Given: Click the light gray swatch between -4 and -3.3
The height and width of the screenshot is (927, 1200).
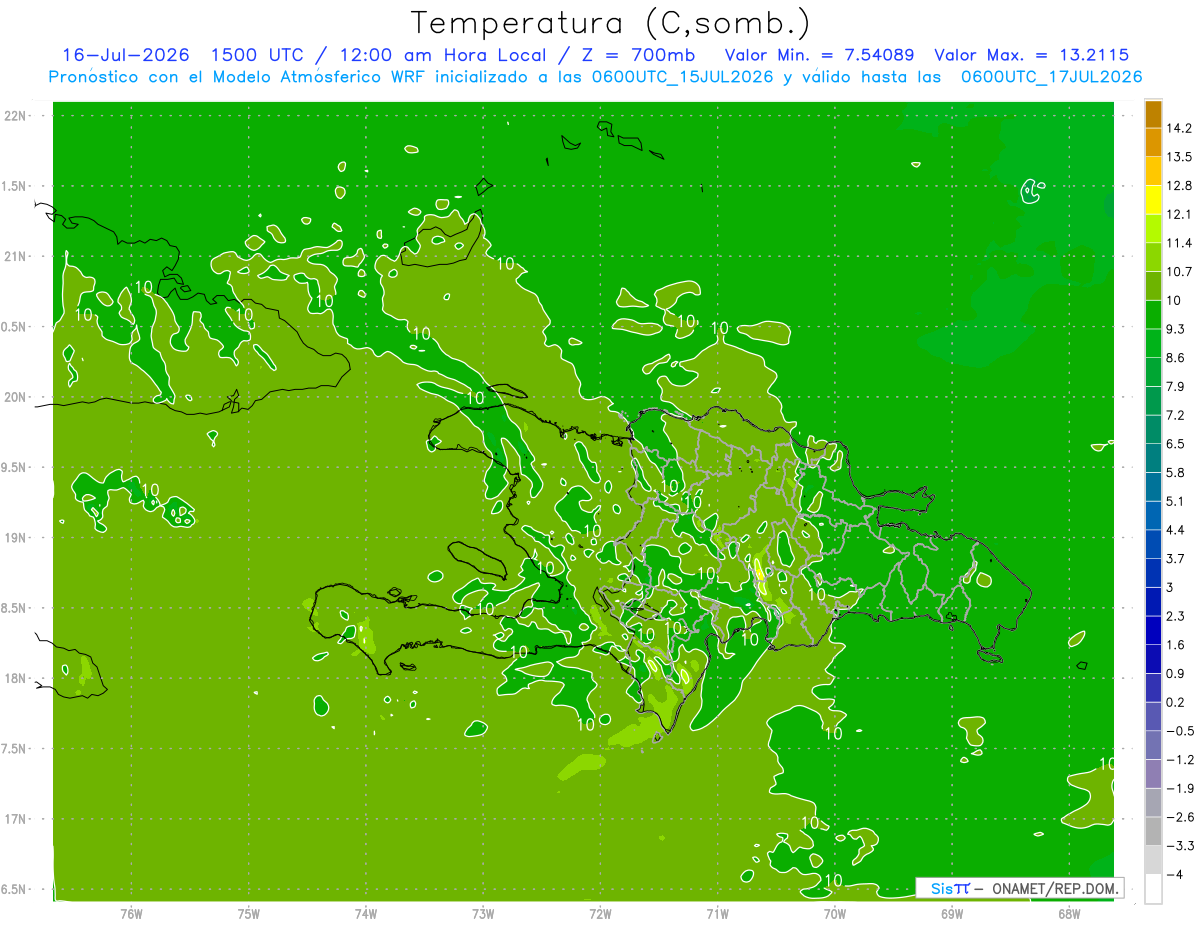Looking at the screenshot, I should [1153, 860].
